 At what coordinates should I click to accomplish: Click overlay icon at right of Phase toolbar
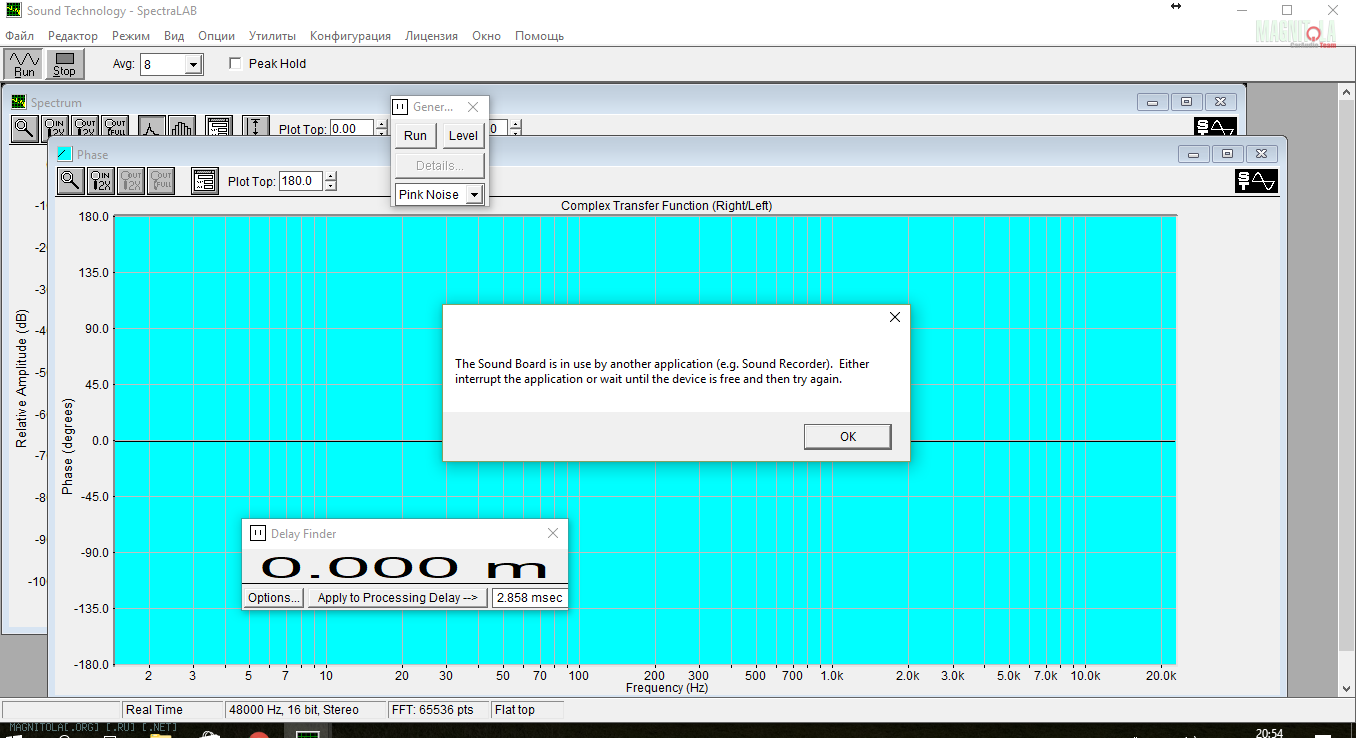(x=1256, y=181)
